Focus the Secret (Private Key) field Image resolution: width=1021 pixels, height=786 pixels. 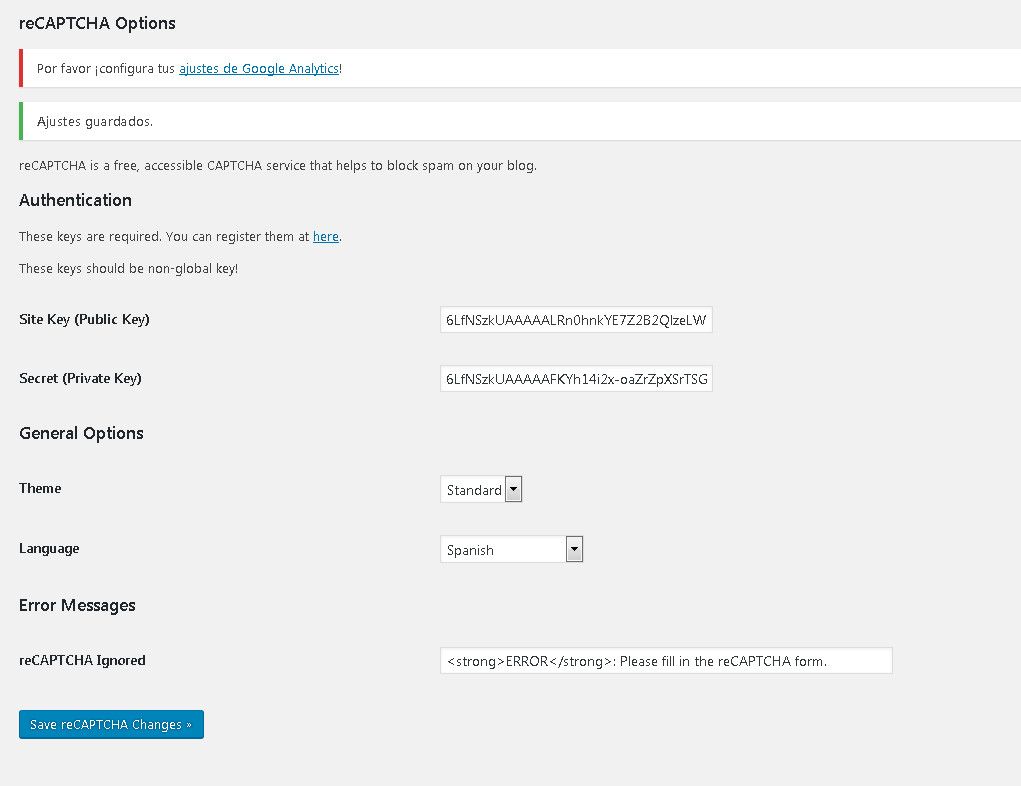[576, 379]
